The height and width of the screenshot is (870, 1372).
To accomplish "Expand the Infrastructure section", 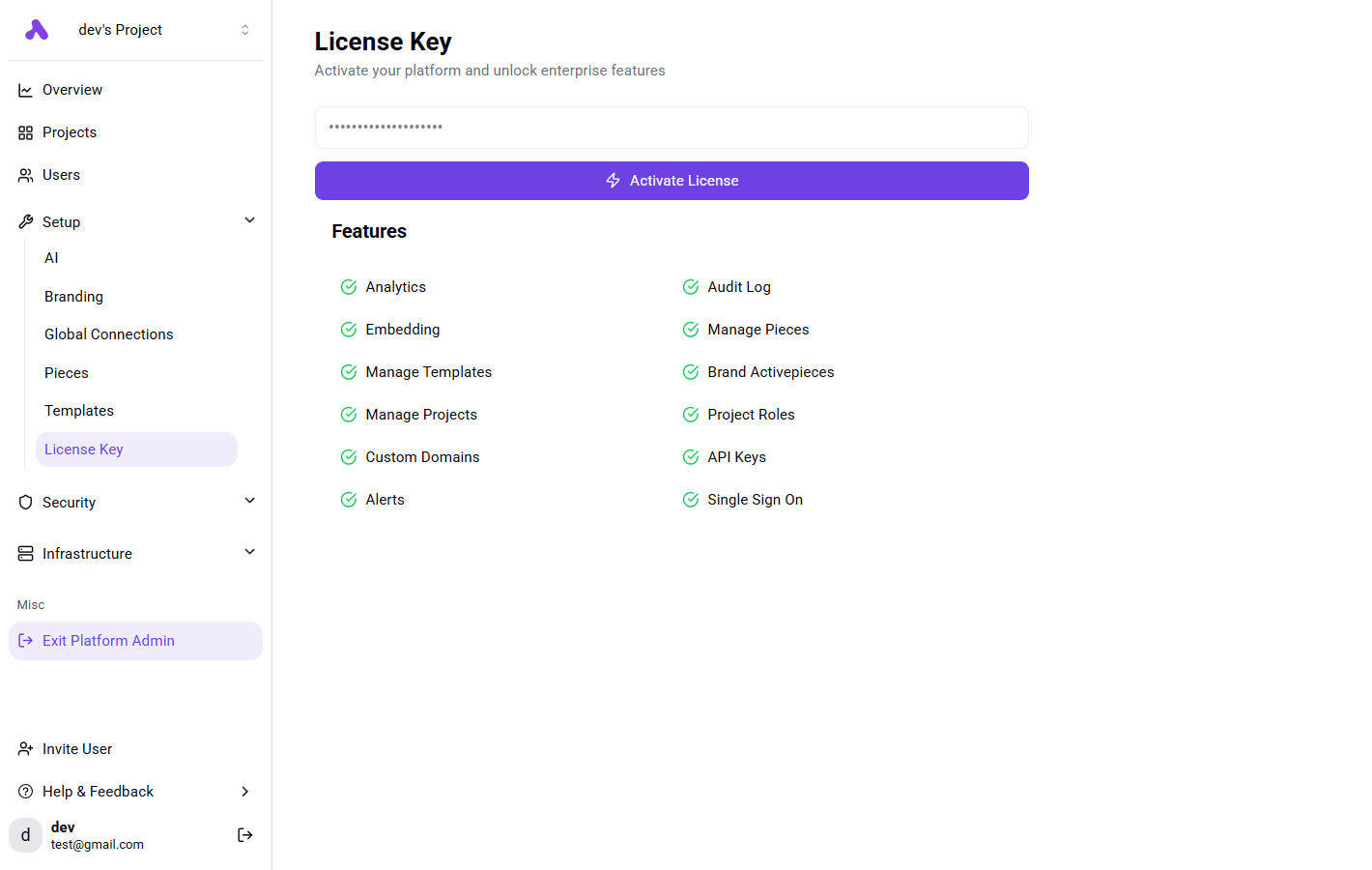I will 249,552.
